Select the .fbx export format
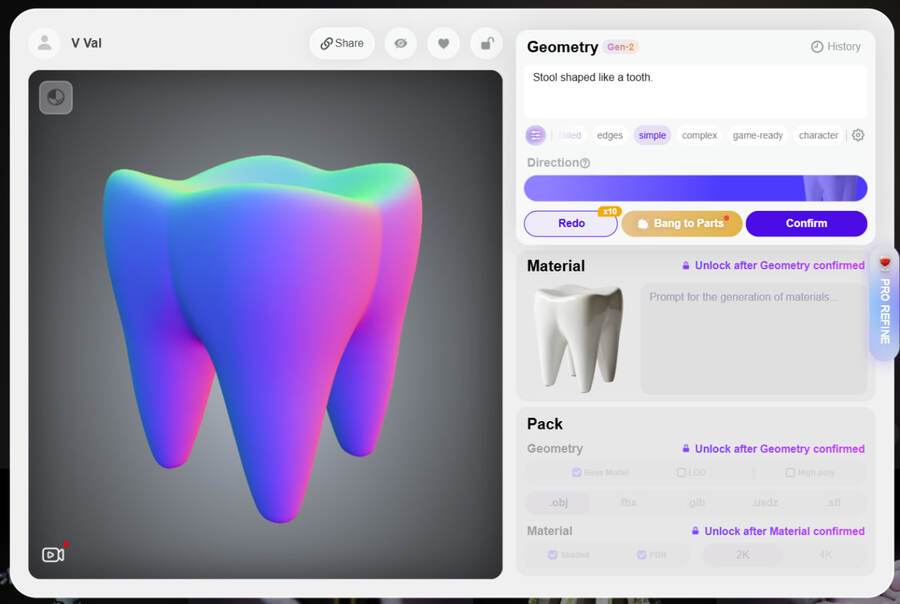This screenshot has height=604, width=900. (629, 502)
